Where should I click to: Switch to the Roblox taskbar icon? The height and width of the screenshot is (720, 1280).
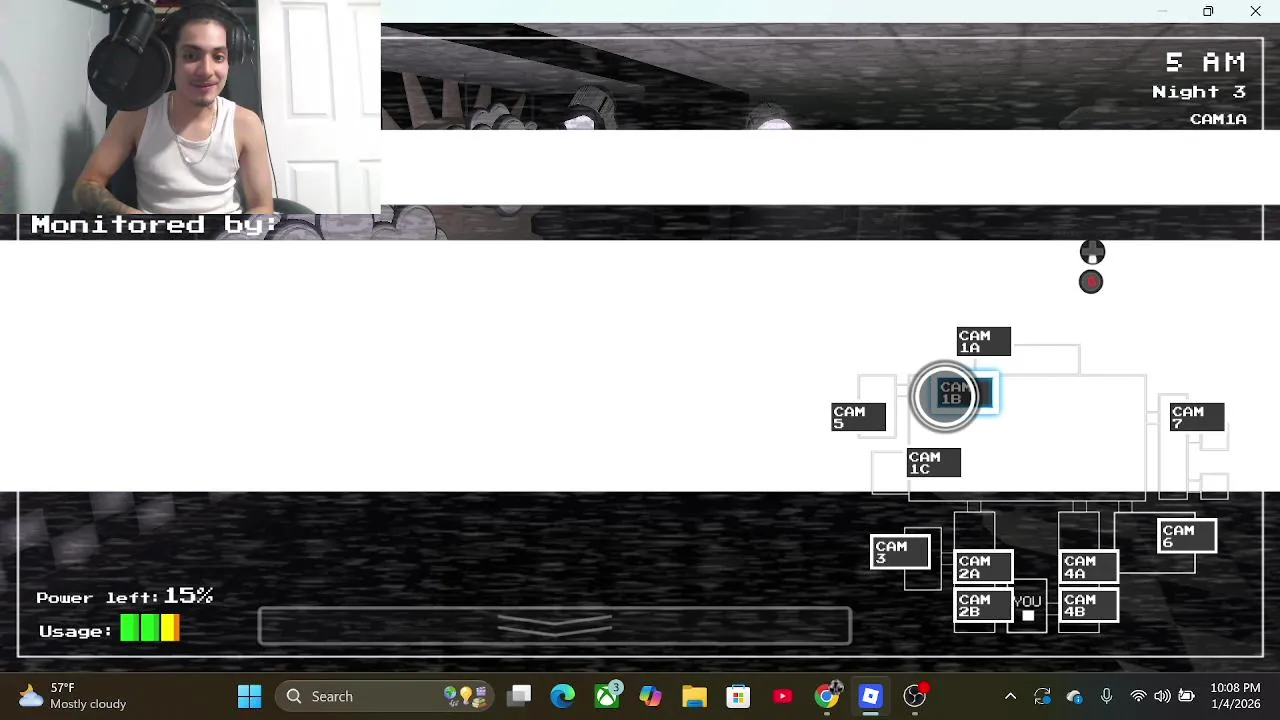(871, 696)
